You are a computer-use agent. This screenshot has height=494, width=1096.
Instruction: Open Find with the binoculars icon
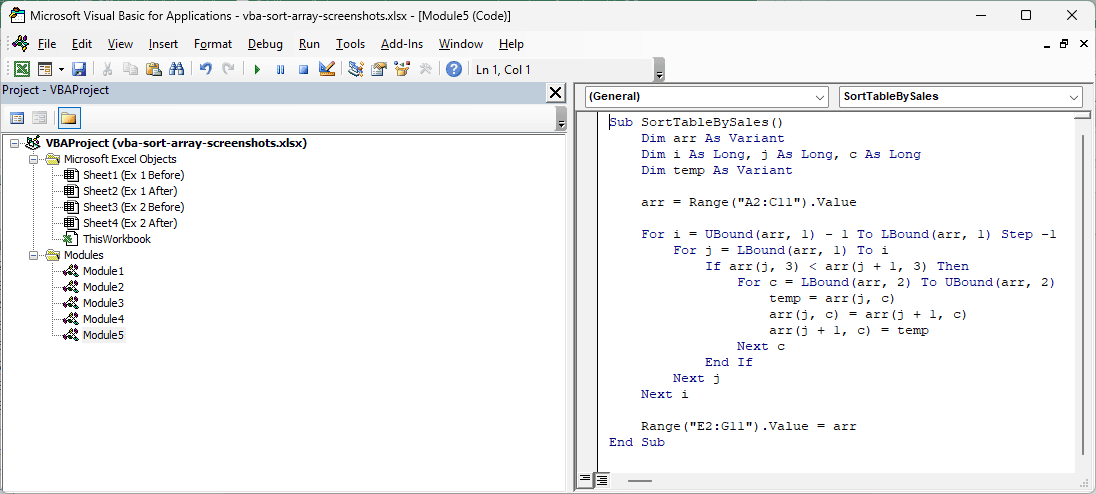176,69
